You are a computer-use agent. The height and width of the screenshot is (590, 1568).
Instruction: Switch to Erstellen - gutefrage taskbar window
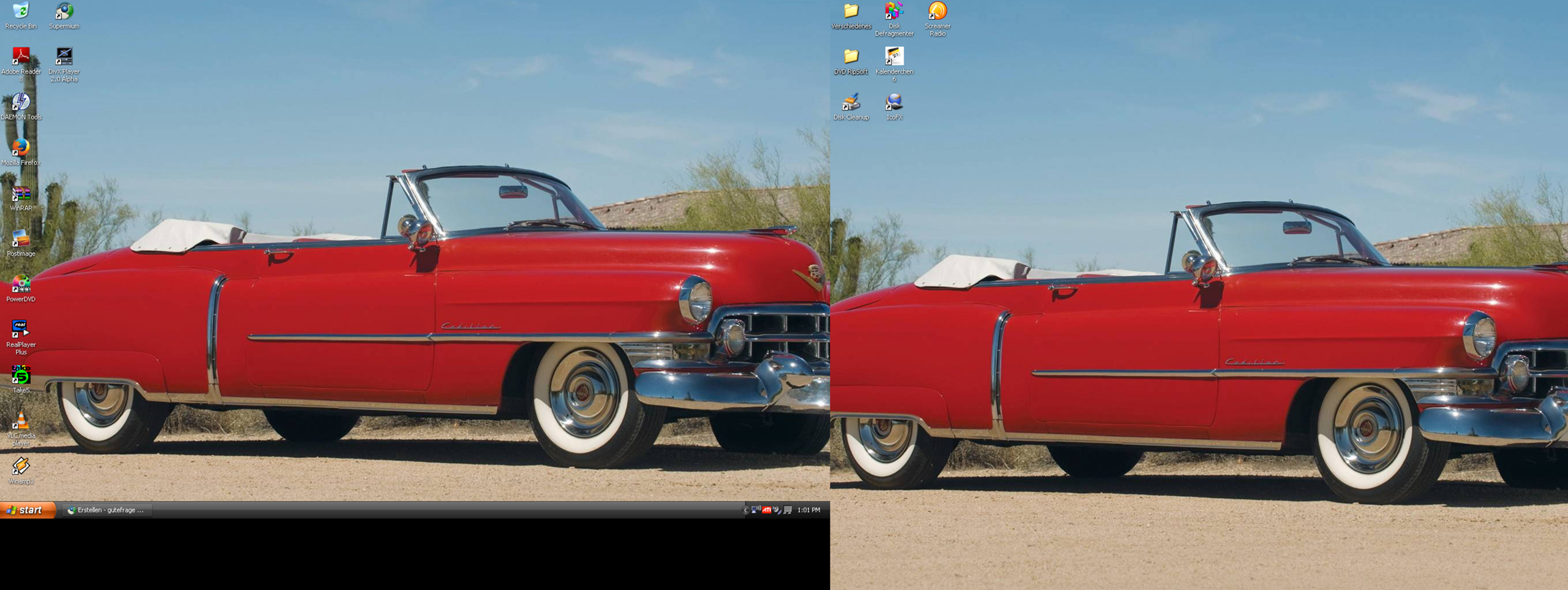click(107, 510)
